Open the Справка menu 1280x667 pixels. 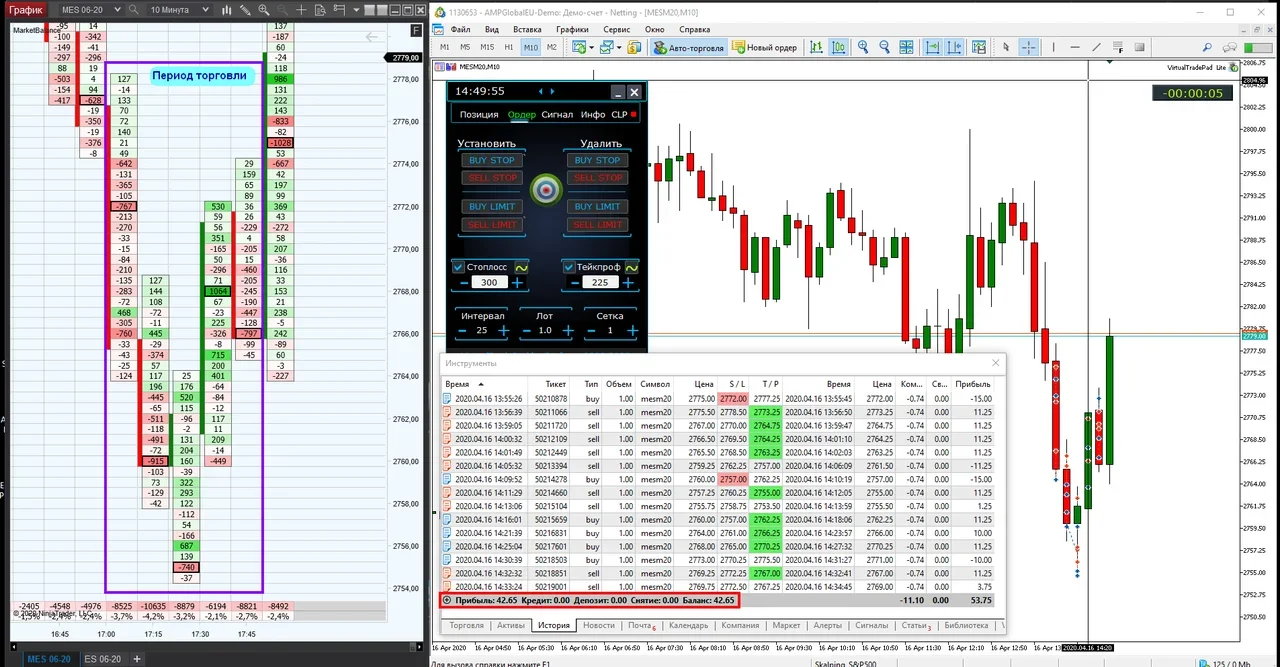(x=694, y=29)
